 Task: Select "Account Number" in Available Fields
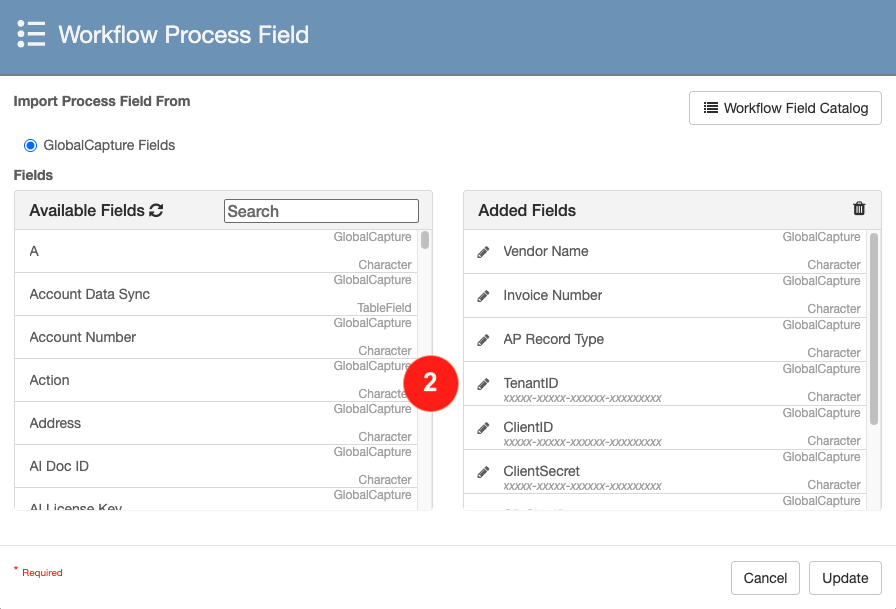coord(216,337)
